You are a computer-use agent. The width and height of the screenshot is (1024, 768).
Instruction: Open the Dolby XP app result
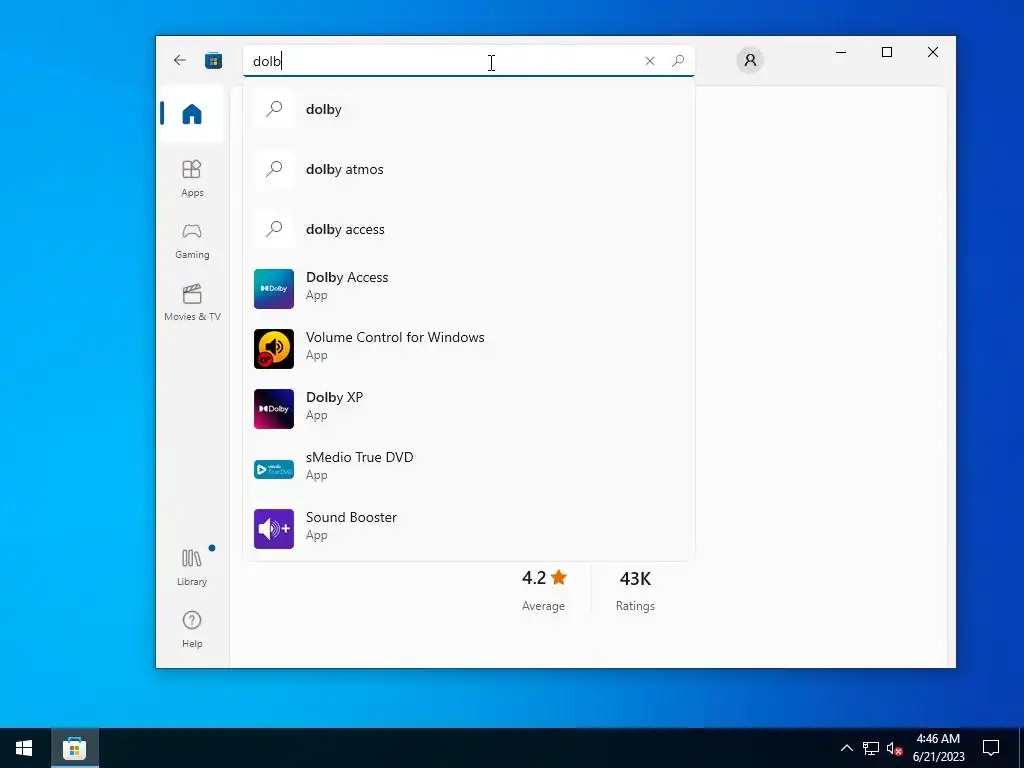pos(469,408)
